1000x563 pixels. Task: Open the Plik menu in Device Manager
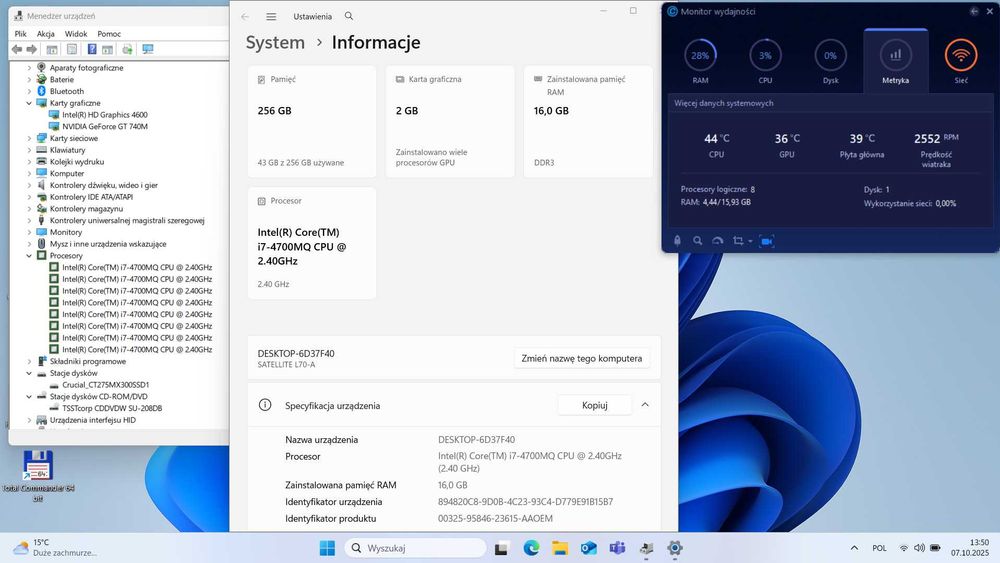click(x=20, y=34)
